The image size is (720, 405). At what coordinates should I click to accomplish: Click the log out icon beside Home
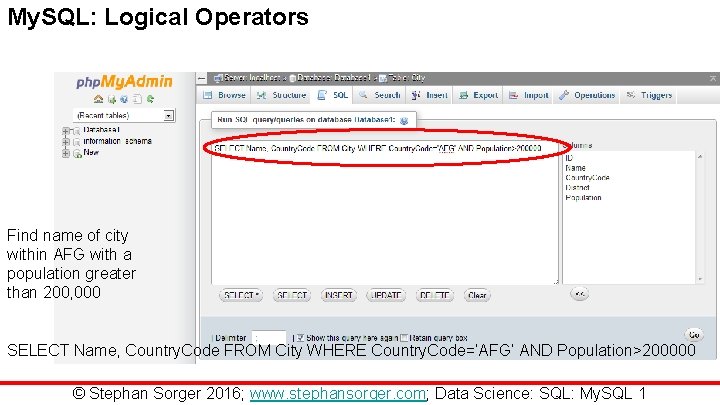pyautogui.click(x=112, y=99)
